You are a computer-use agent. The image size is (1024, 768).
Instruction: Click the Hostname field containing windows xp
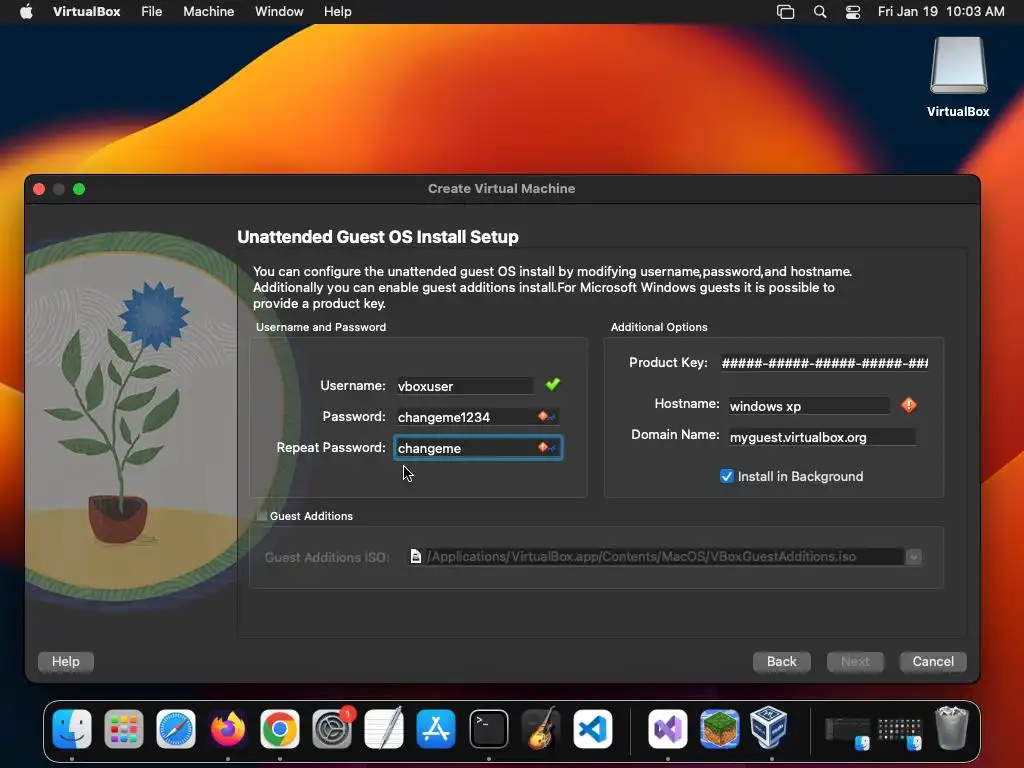coord(809,406)
